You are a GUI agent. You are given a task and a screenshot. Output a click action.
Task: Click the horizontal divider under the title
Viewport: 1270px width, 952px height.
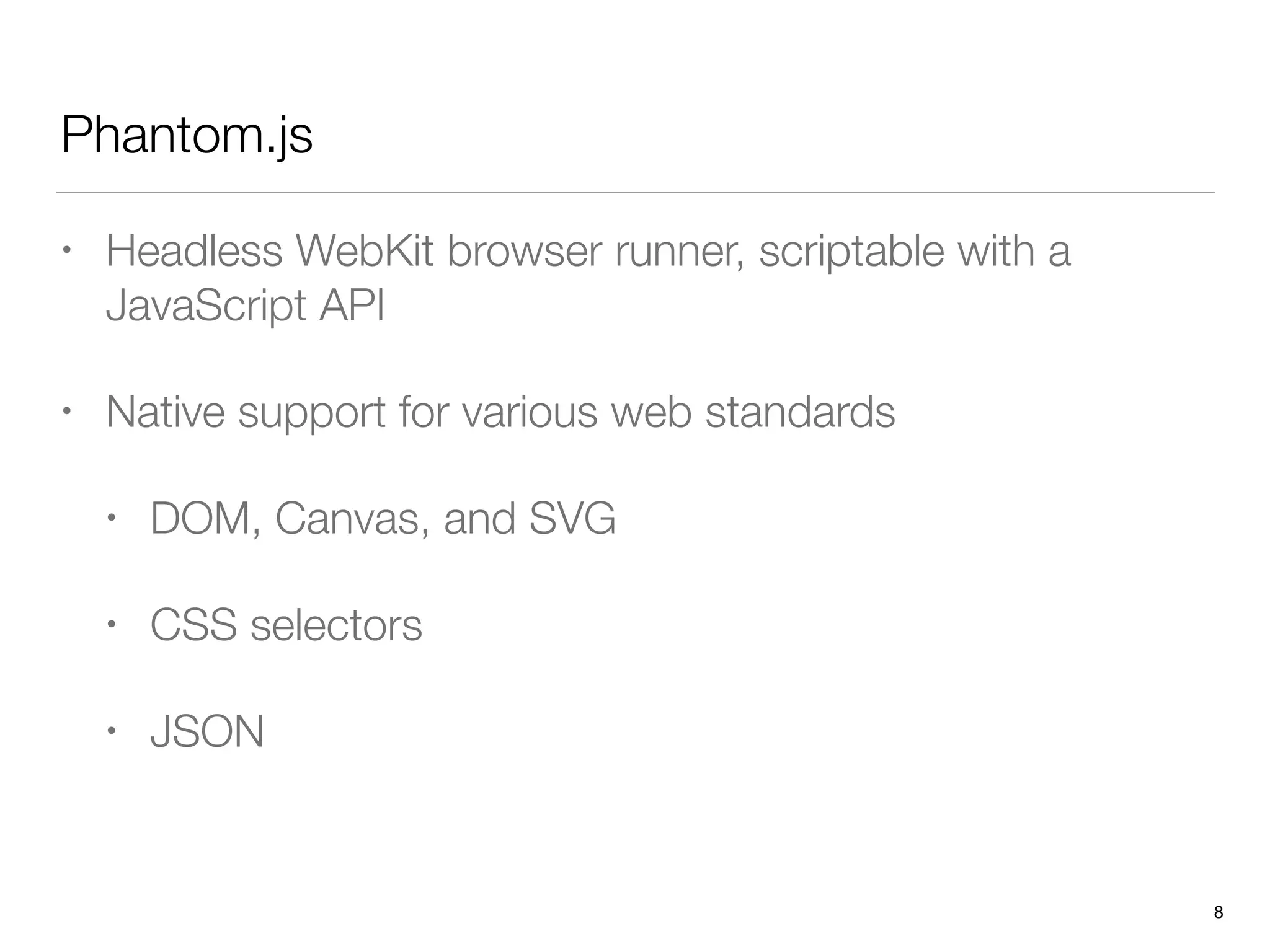(635, 193)
